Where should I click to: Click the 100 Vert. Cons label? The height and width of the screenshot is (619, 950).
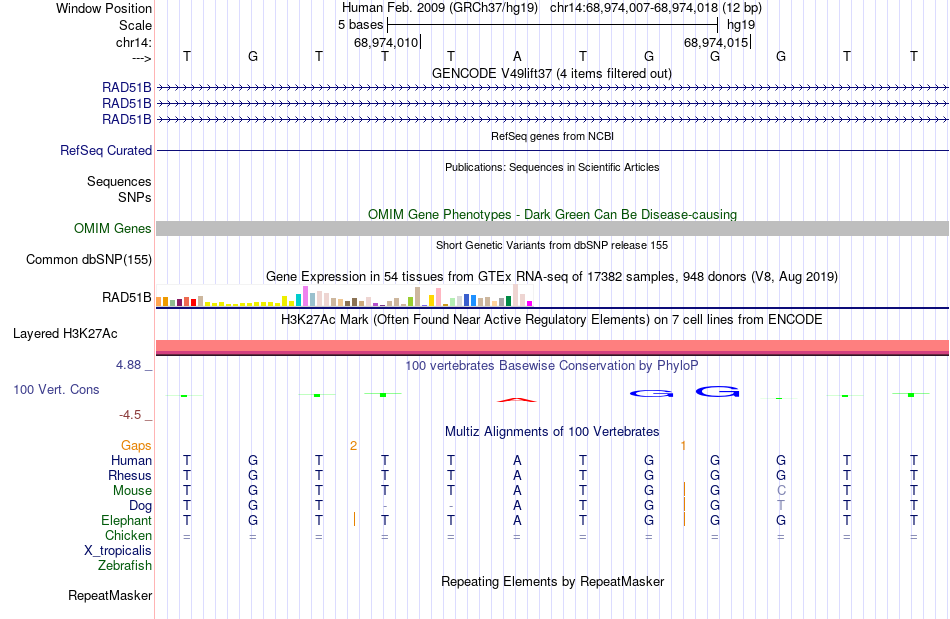[x=56, y=389]
